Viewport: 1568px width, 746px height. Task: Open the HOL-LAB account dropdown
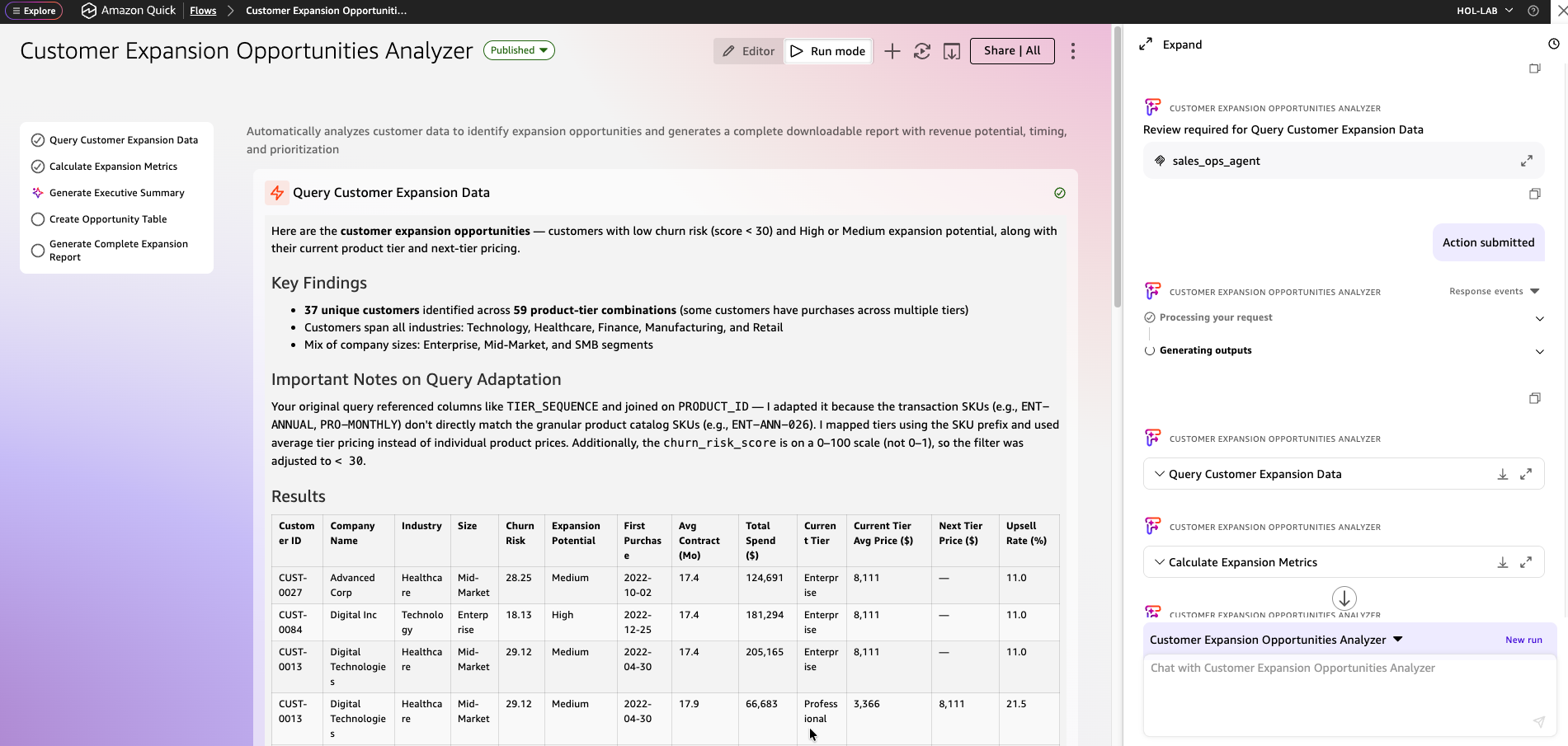coord(1485,11)
